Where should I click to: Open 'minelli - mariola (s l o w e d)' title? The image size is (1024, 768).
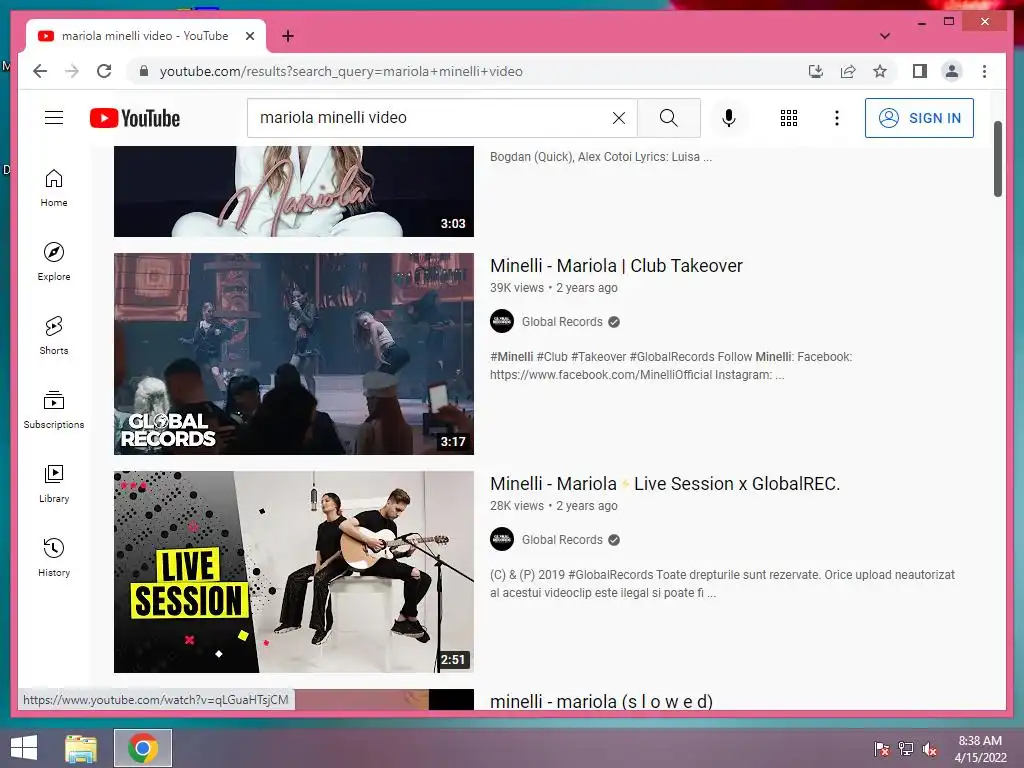coord(601,701)
